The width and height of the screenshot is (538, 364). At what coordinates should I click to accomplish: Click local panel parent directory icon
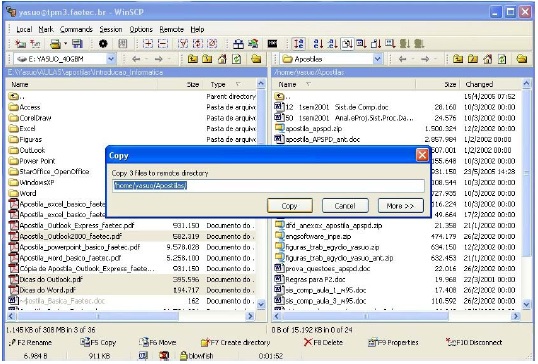[x=192, y=59]
